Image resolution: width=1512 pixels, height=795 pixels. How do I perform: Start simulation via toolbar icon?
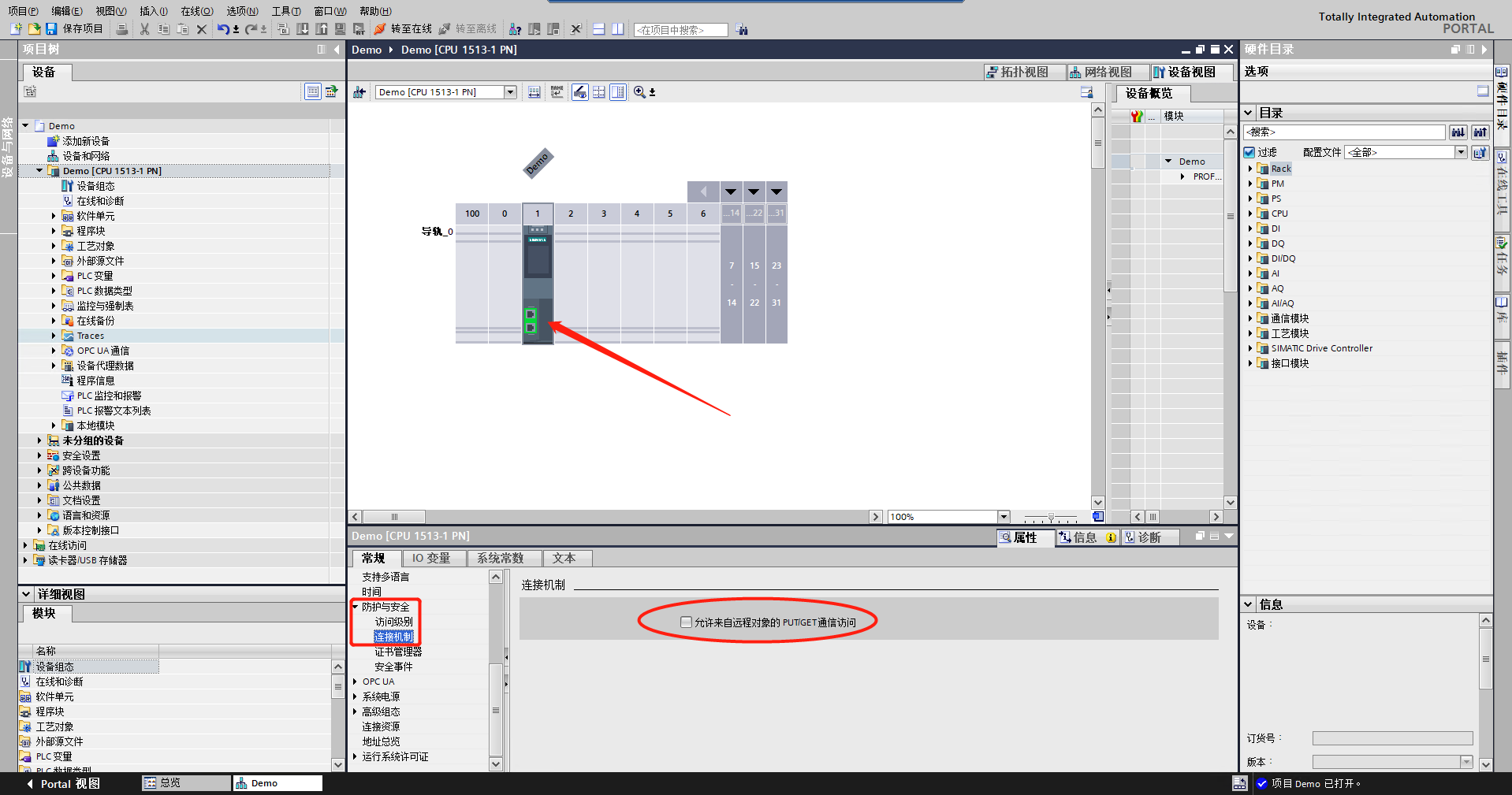point(341,29)
